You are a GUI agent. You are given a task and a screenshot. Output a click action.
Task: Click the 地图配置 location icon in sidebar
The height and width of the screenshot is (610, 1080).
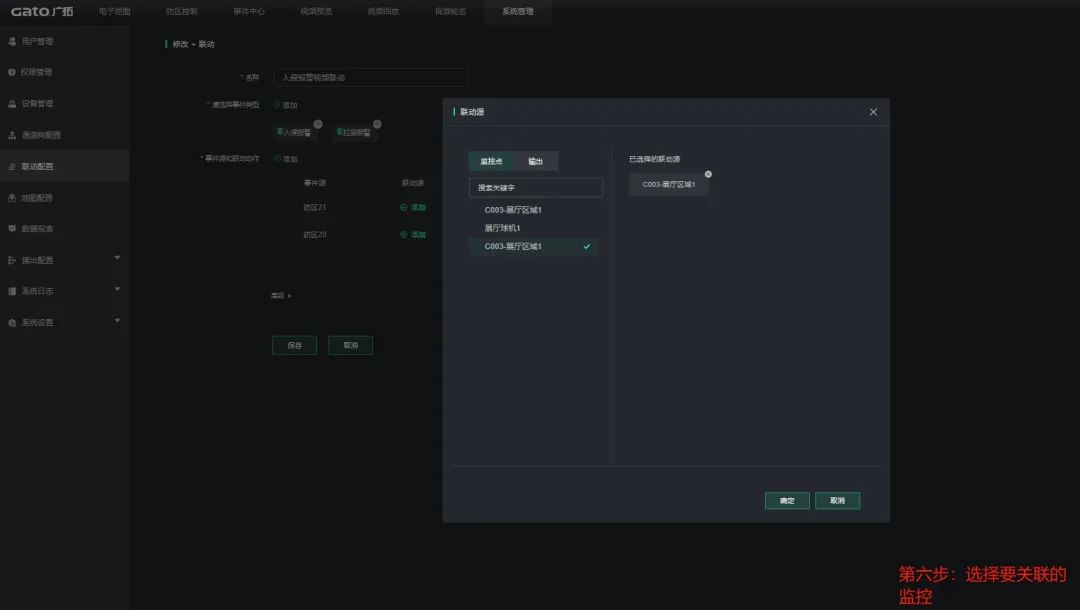point(12,198)
